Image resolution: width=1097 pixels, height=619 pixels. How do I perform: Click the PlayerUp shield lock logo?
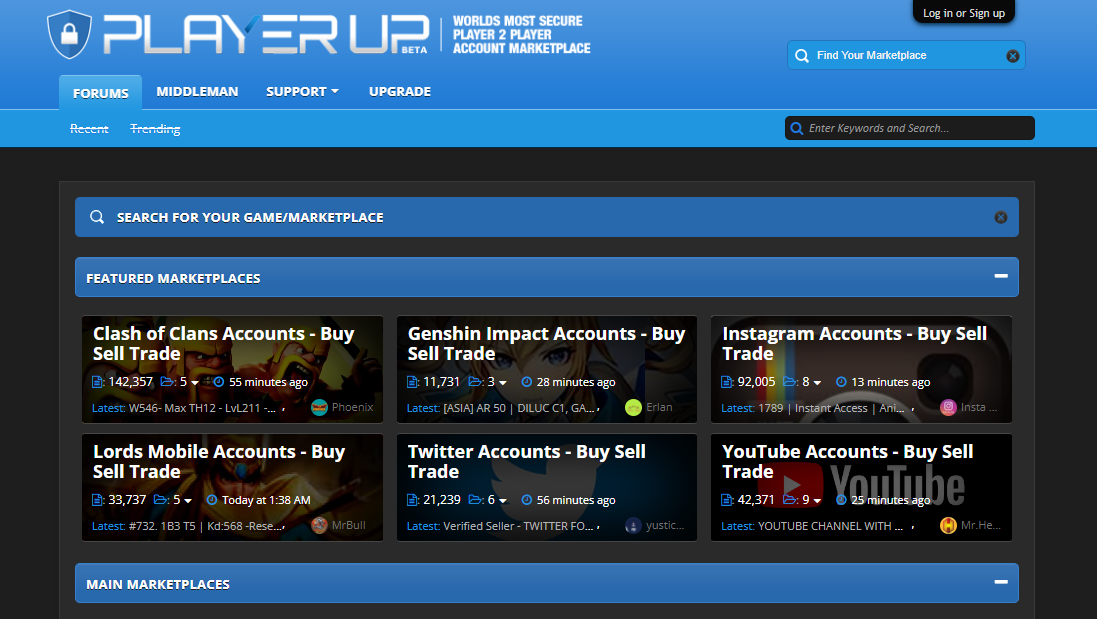tap(69, 34)
